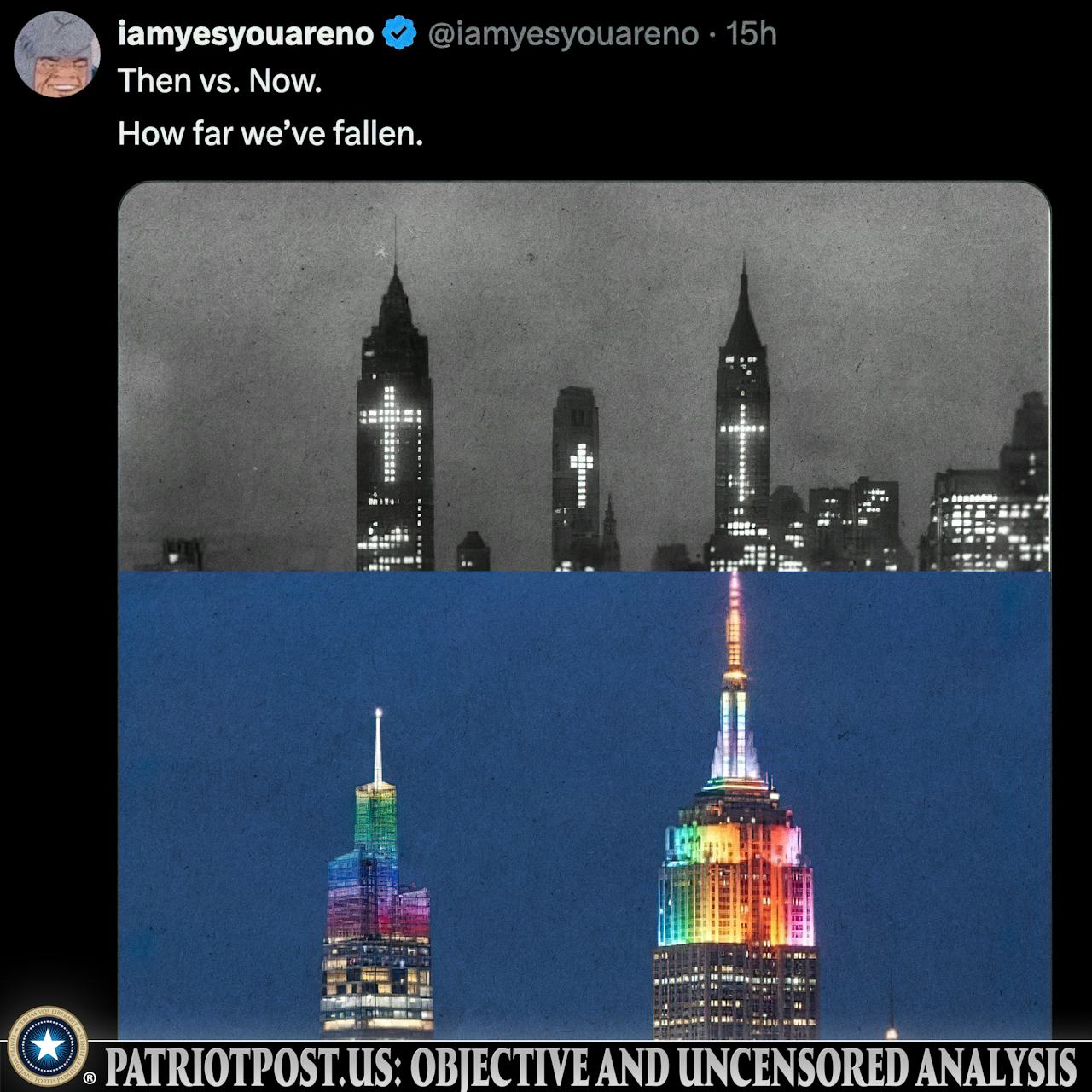
Task: Open the iamyesyouareno profile avatar
Action: click(x=52, y=52)
